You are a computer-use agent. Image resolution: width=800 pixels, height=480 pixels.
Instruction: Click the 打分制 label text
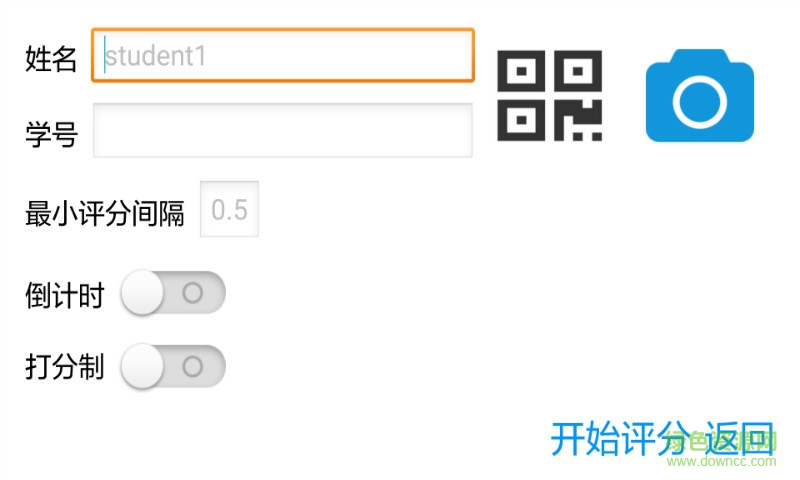tap(65, 367)
